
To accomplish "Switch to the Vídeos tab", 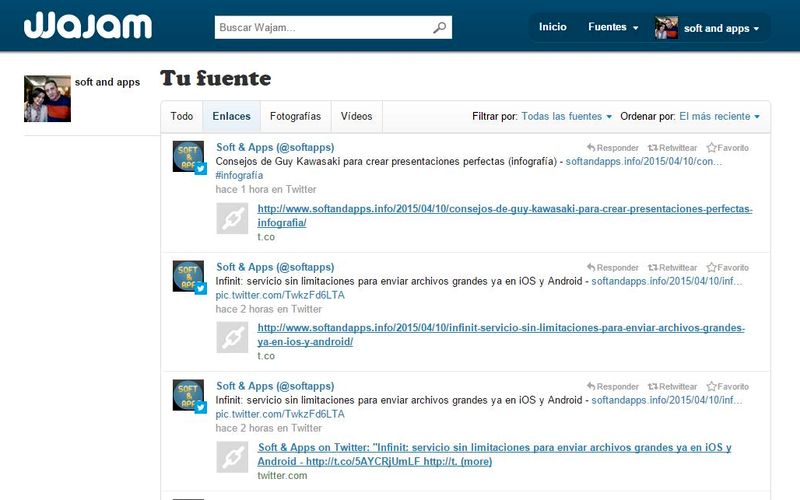I will pos(357,116).
